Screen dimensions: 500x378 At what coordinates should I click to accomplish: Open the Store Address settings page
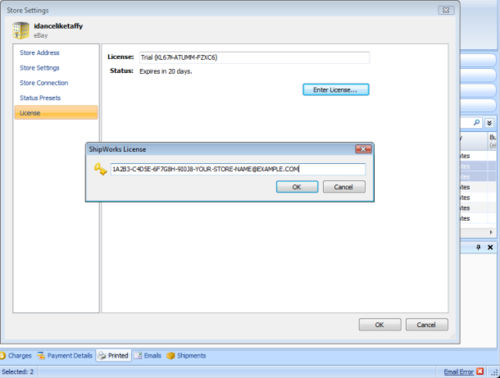[39, 53]
